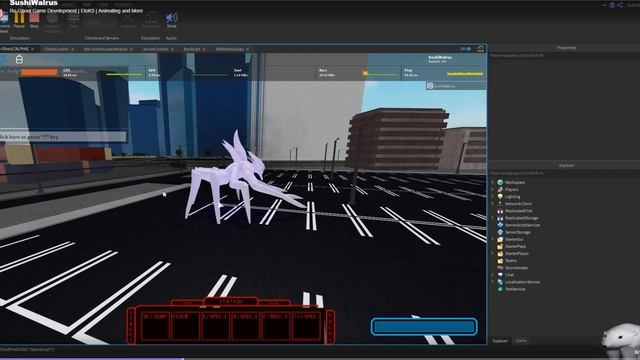
Task: Click the Chat bubble icon in Explorer
Action: coord(500,275)
